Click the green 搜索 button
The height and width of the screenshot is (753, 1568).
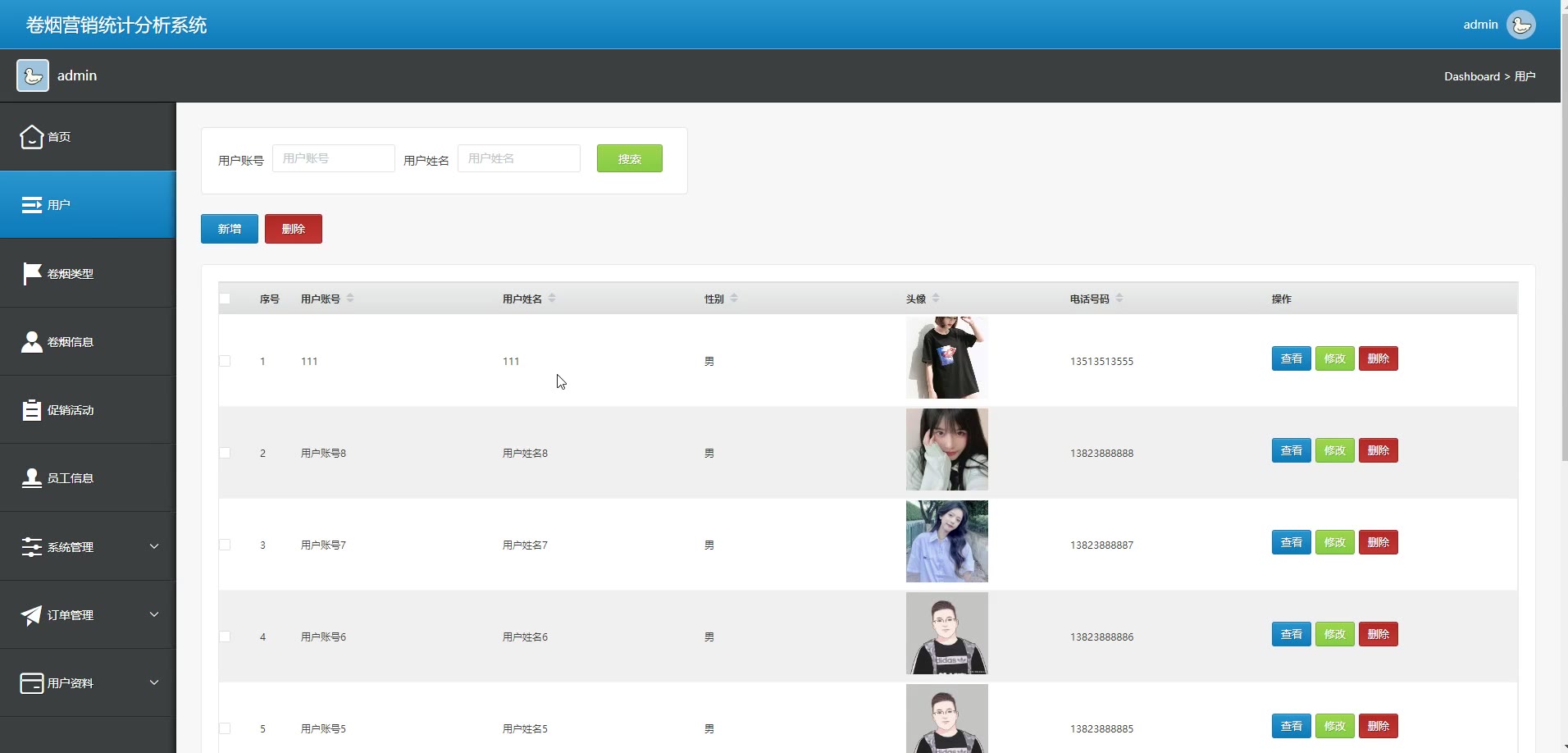click(630, 158)
